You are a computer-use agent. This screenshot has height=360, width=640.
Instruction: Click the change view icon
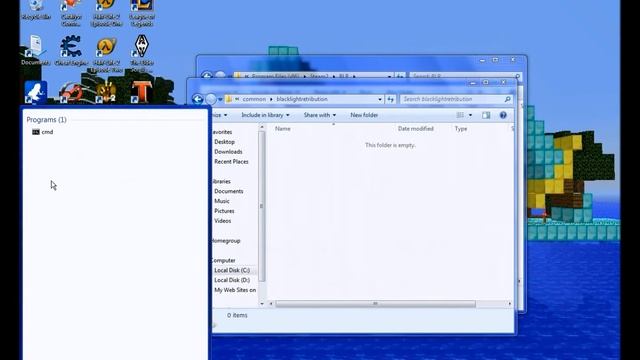[460, 115]
